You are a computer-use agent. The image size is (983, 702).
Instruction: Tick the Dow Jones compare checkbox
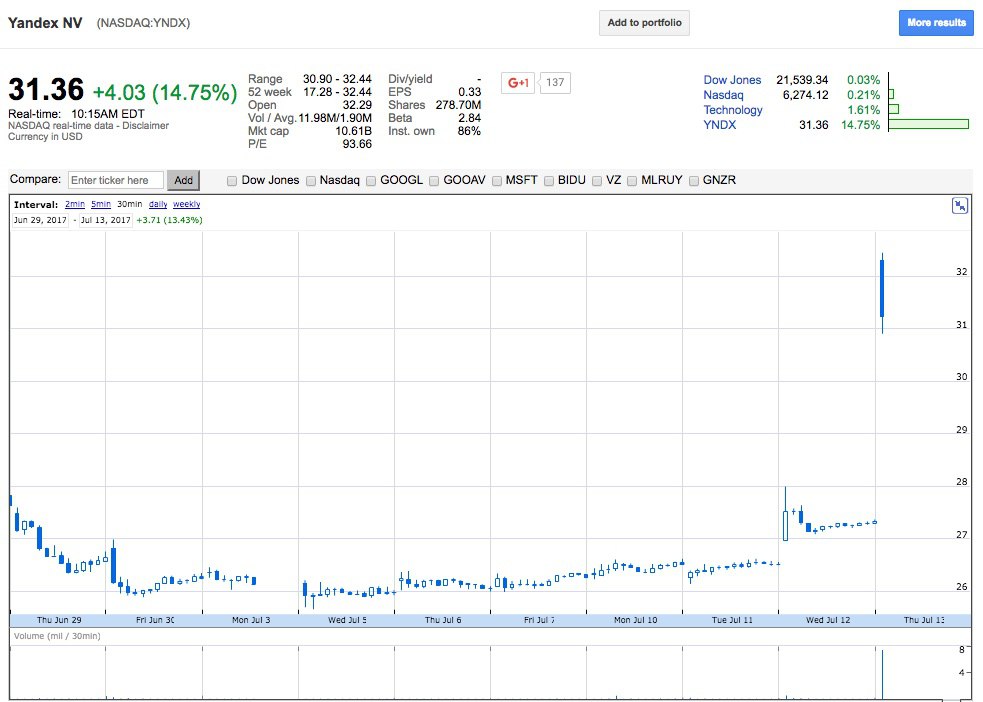[x=232, y=181]
